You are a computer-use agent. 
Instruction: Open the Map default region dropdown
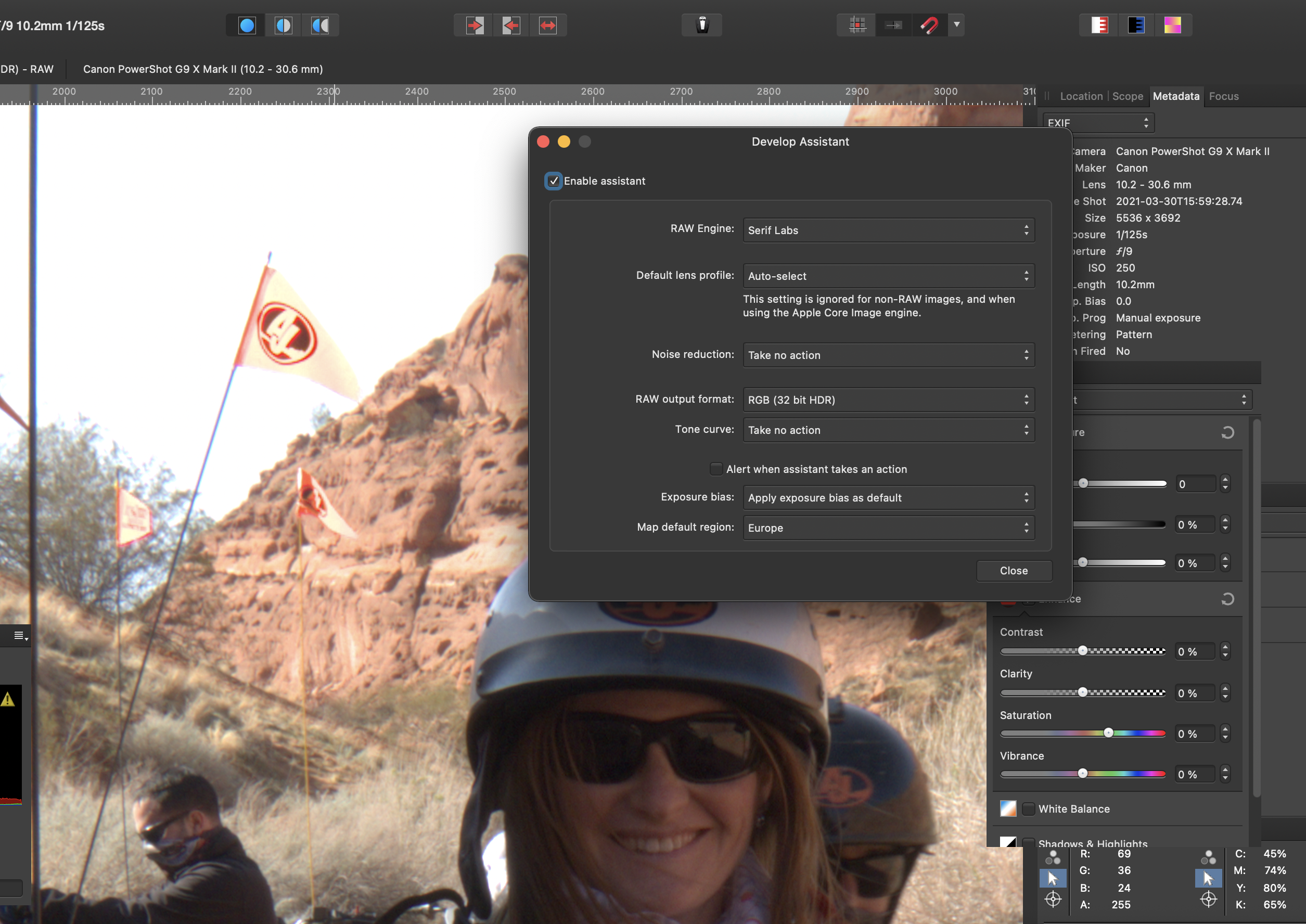tap(888, 528)
